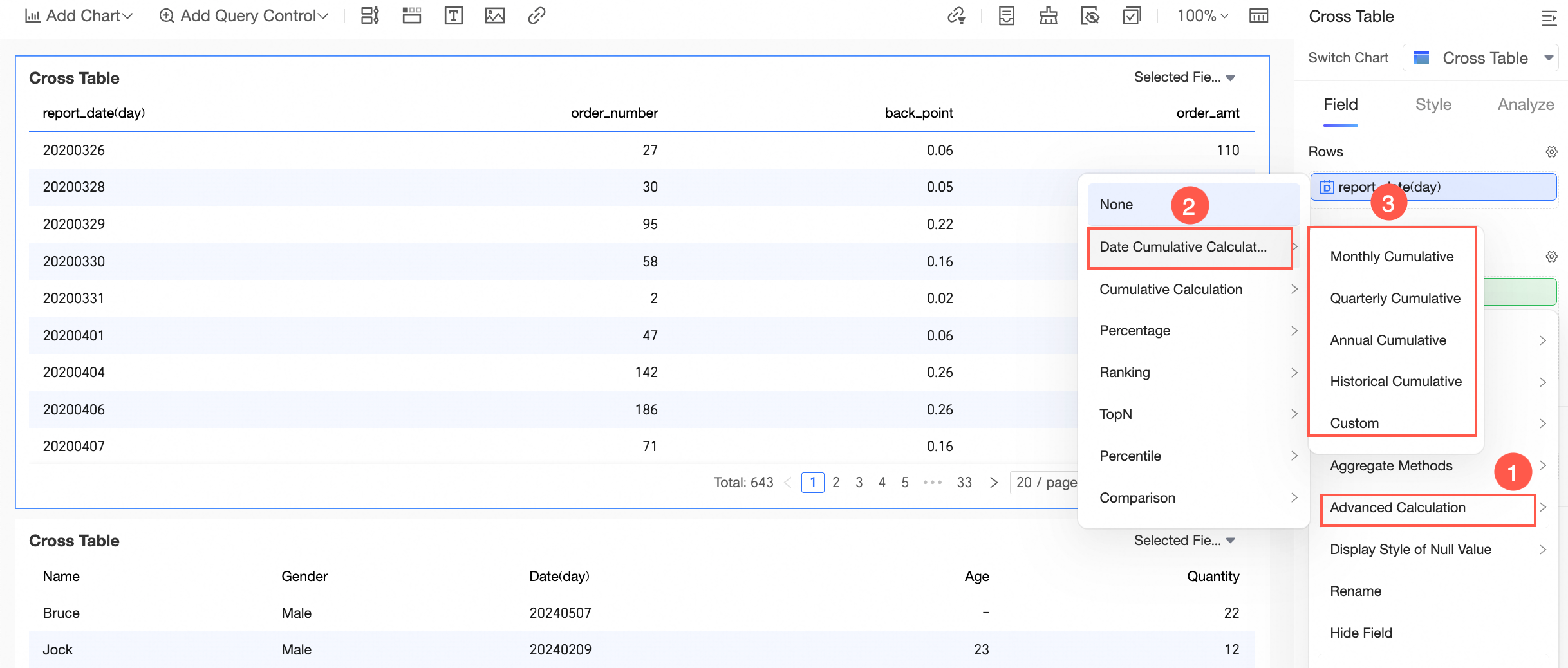Go to page 3 of the table
Image resolution: width=1568 pixels, height=668 pixels.
click(859, 483)
